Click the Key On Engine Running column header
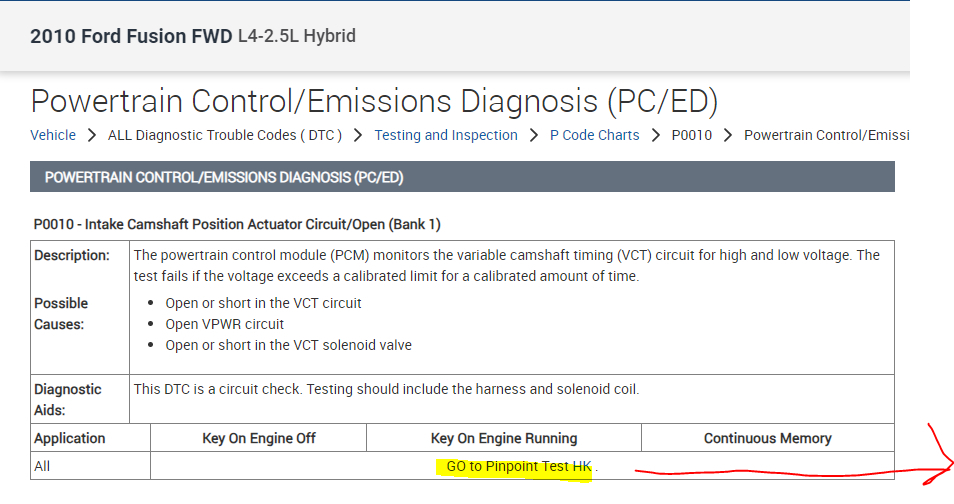The image size is (954, 504). pyautogui.click(x=504, y=438)
